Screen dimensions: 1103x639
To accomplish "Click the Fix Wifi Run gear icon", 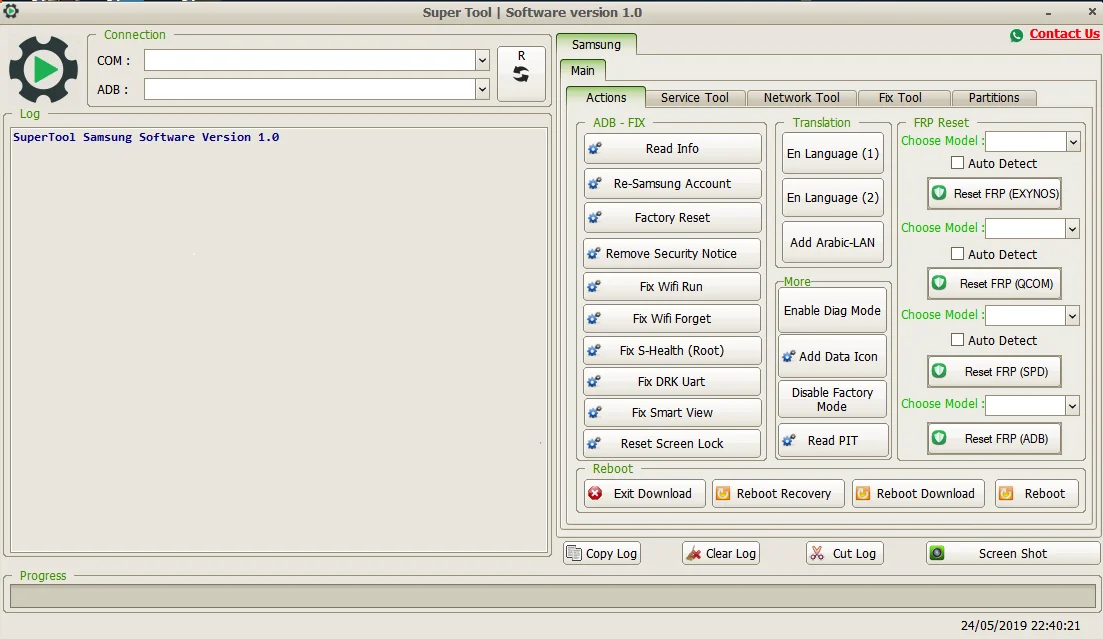I will (594, 286).
